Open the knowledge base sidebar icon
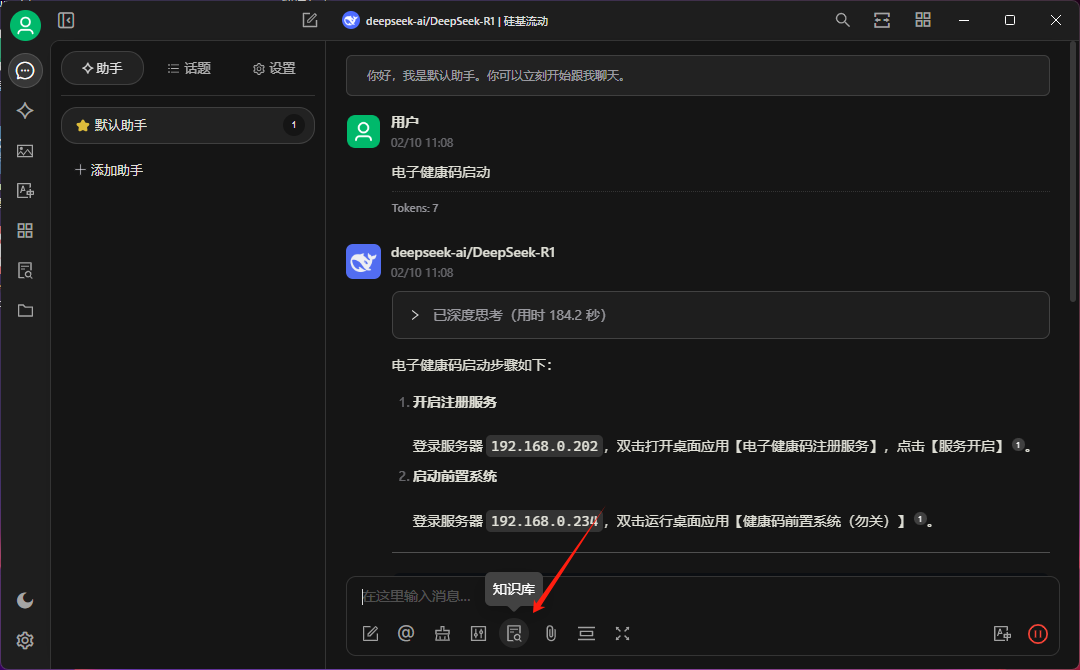Viewport: 1080px width, 670px height. (x=25, y=271)
